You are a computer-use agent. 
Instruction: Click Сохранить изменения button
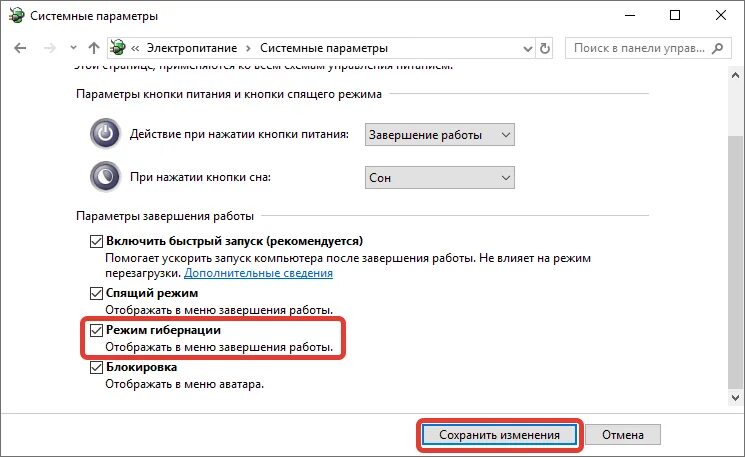pos(499,435)
